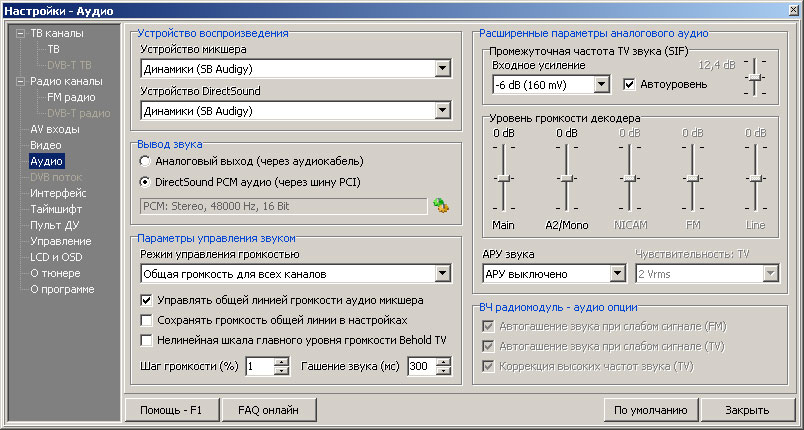The image size is (804, 430).
Task: Click the Помощь - F1 button
Action: click(x=173, y=410)
